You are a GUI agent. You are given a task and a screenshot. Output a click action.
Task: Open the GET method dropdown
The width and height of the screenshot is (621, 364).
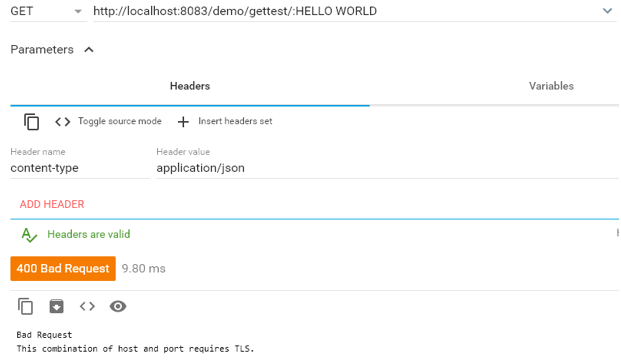[48, 11]
